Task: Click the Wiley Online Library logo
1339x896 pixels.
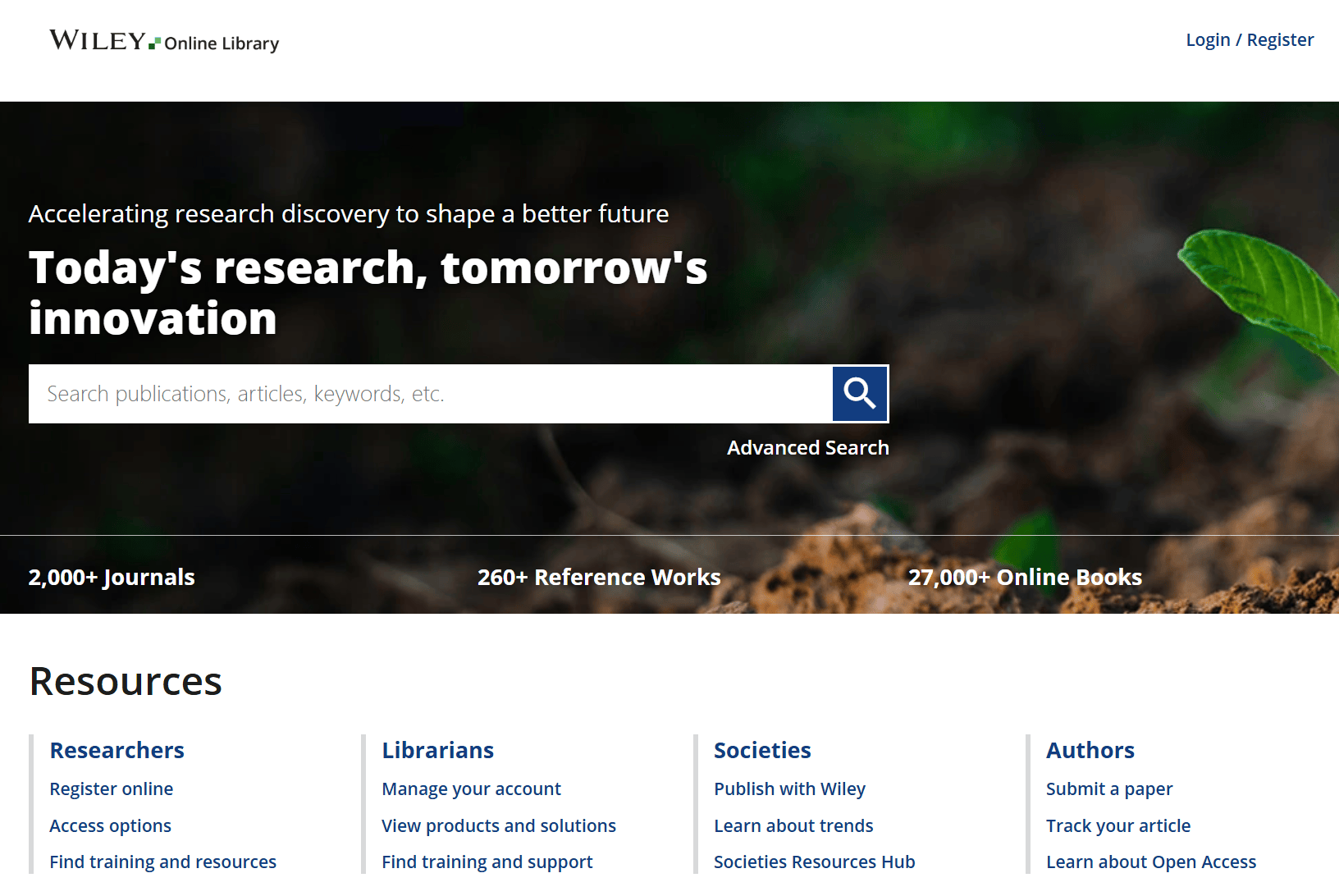Action: (163, 41)
